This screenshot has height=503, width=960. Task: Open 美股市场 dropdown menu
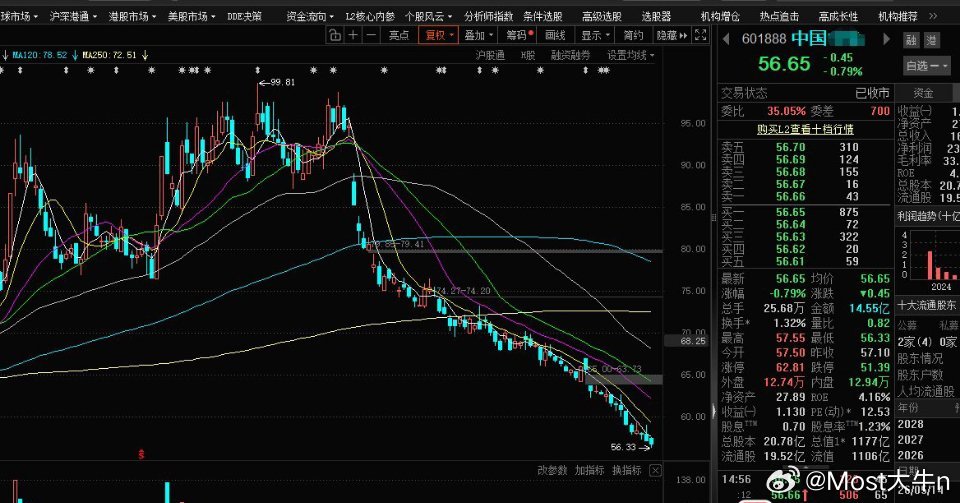(191, 17)
